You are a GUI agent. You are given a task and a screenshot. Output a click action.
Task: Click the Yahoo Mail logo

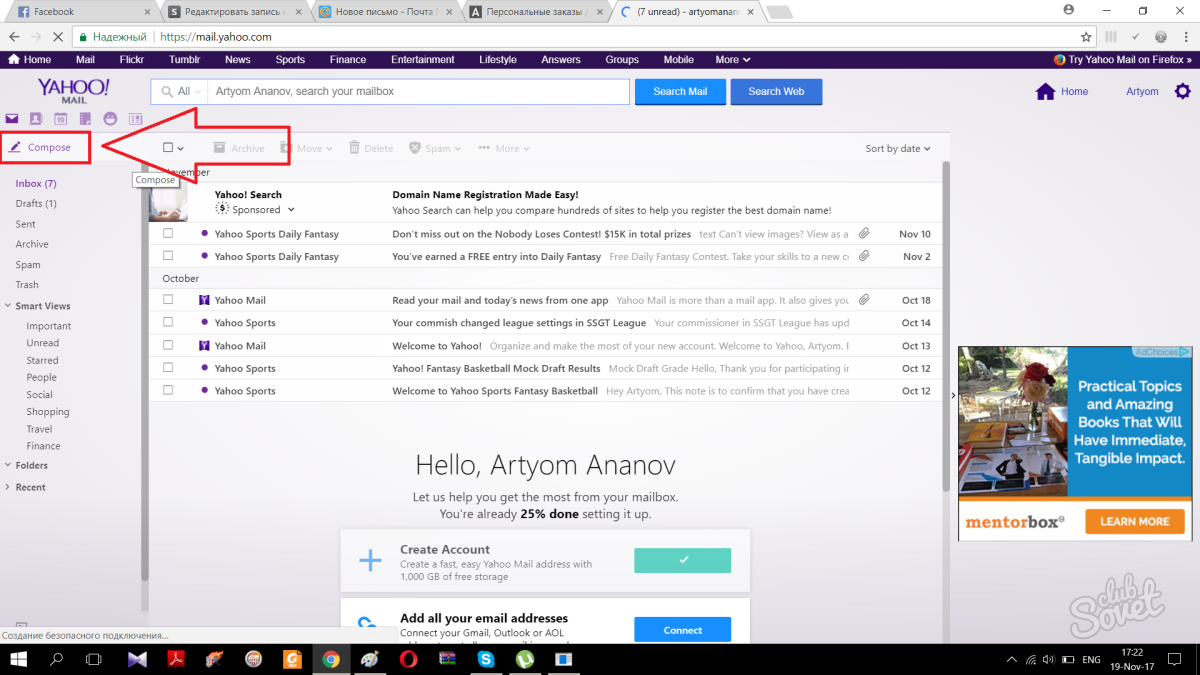pos(74,91)
